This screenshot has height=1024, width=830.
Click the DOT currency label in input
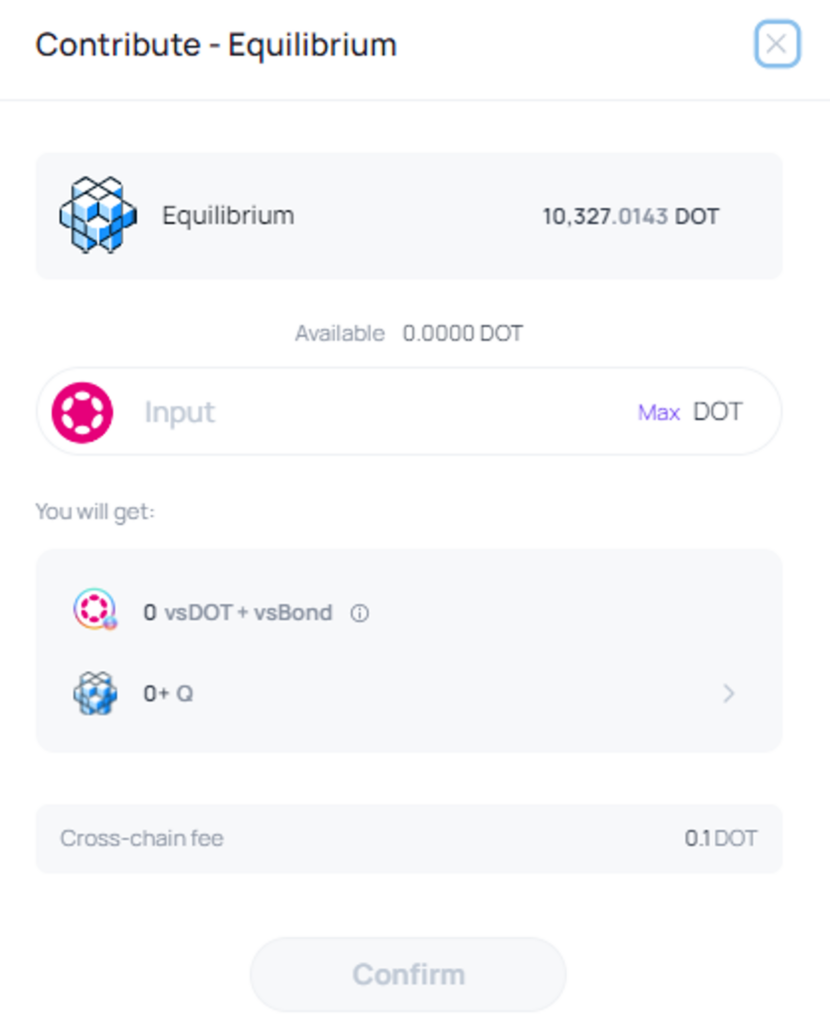pyautogui.click(x=718, y=412)
